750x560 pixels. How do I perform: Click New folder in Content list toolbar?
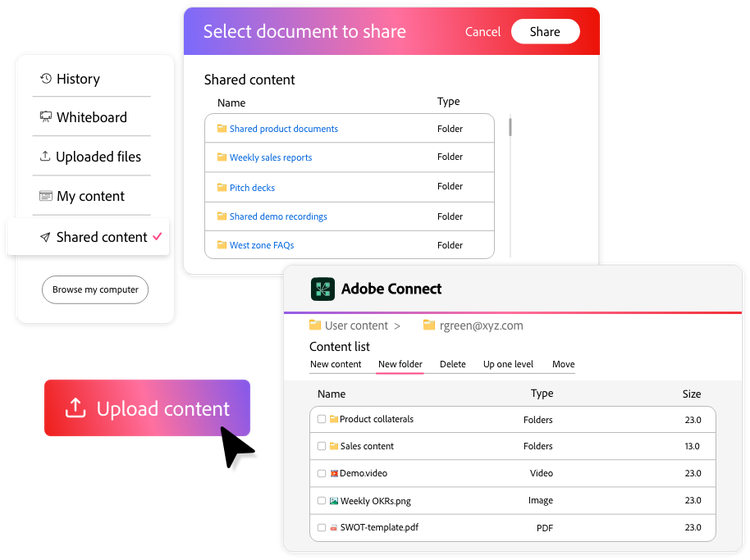(x=400, y=364)
